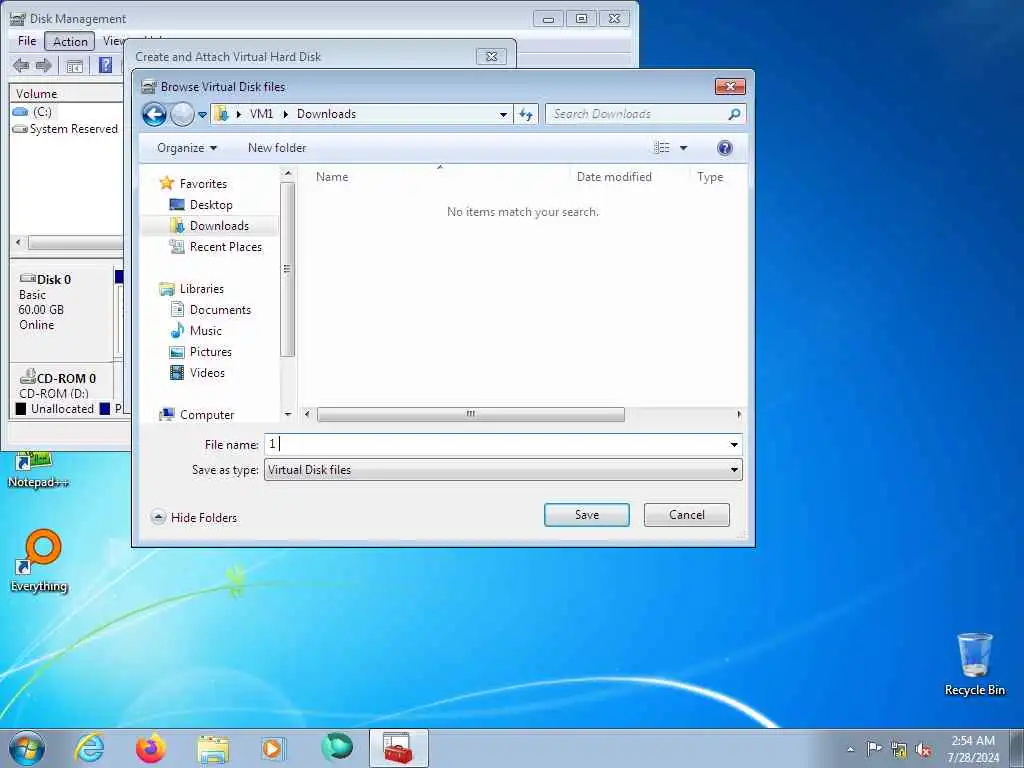
Task: Collapse with Hide Folders
Action: point(194,518)
